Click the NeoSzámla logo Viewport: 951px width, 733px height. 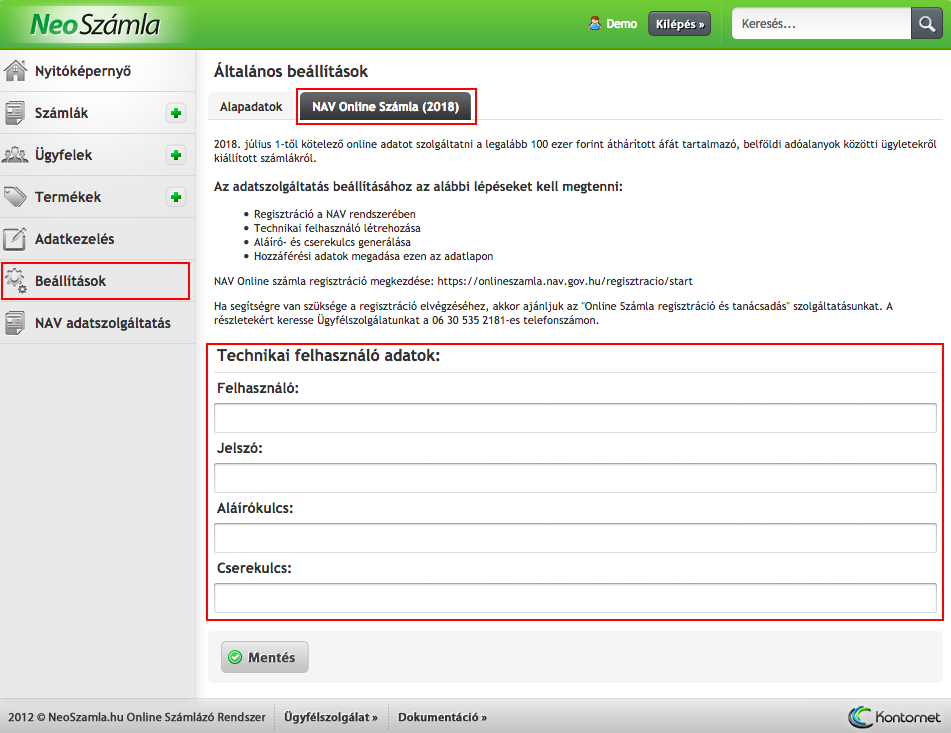pyautogui.click(x=95, y=25)
